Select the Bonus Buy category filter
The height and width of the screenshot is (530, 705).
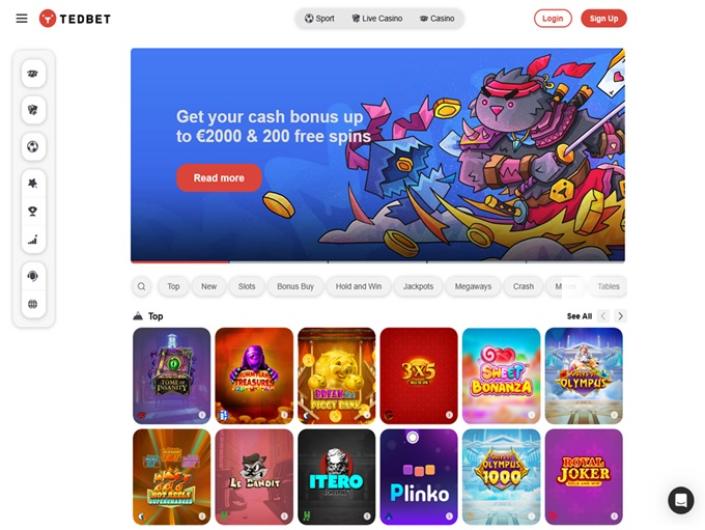click(295, 286)
